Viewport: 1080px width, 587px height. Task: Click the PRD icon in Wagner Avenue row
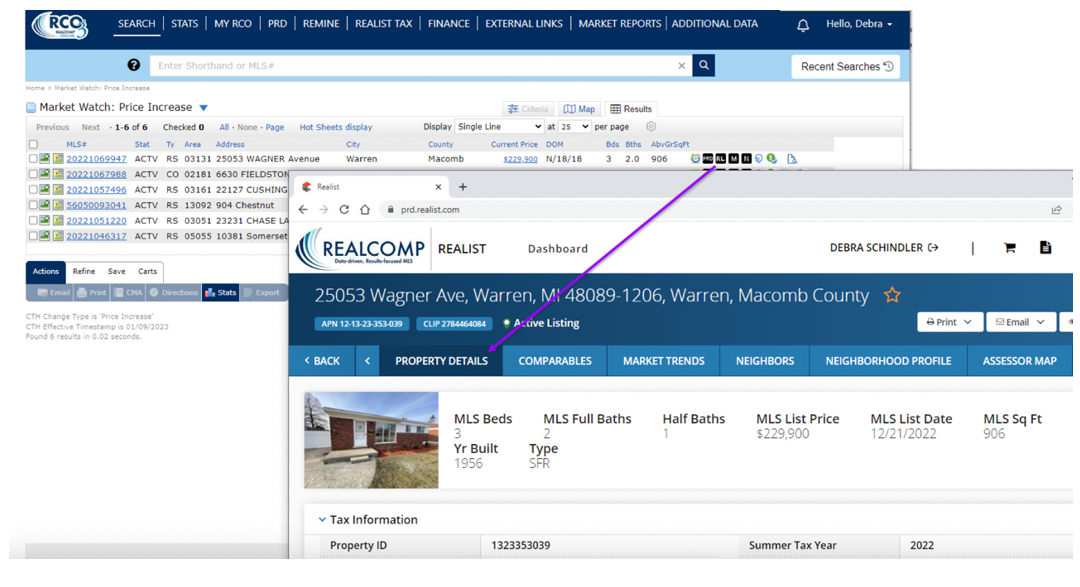pyautogui.click(x=707, y=159)
